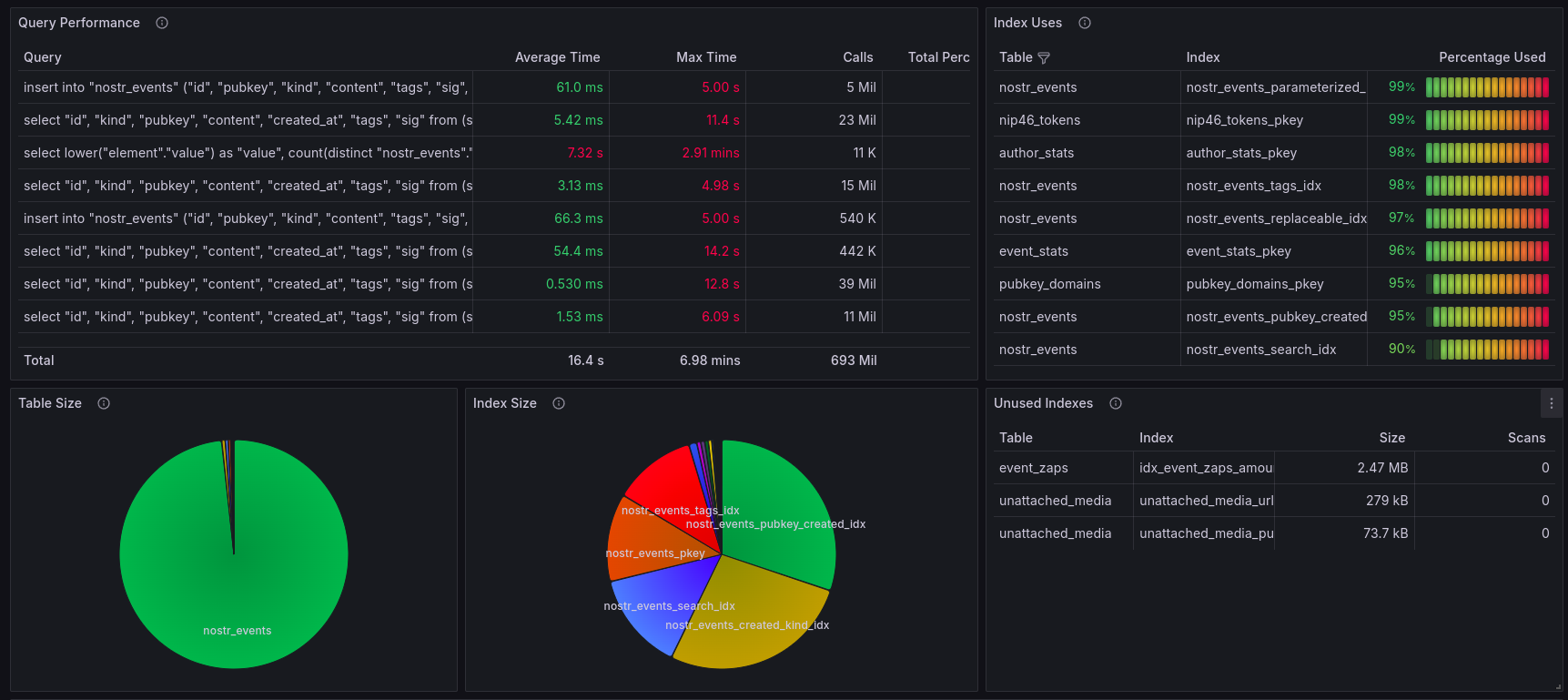Show the Unused Indexes info tooltip icon
The image size is (1568, 700).
point(1116,403)
